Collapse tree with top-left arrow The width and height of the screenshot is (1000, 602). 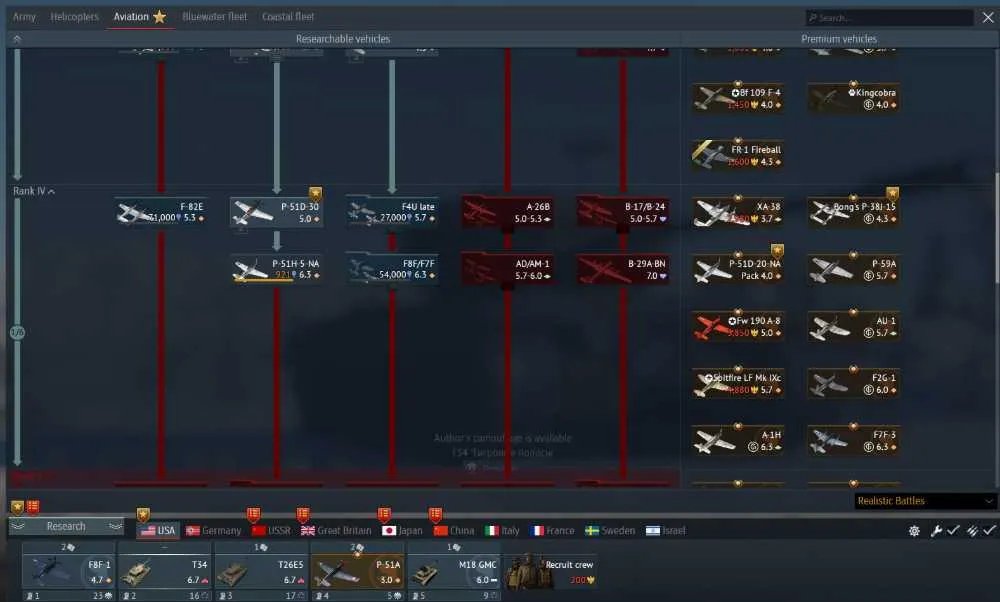17,39
